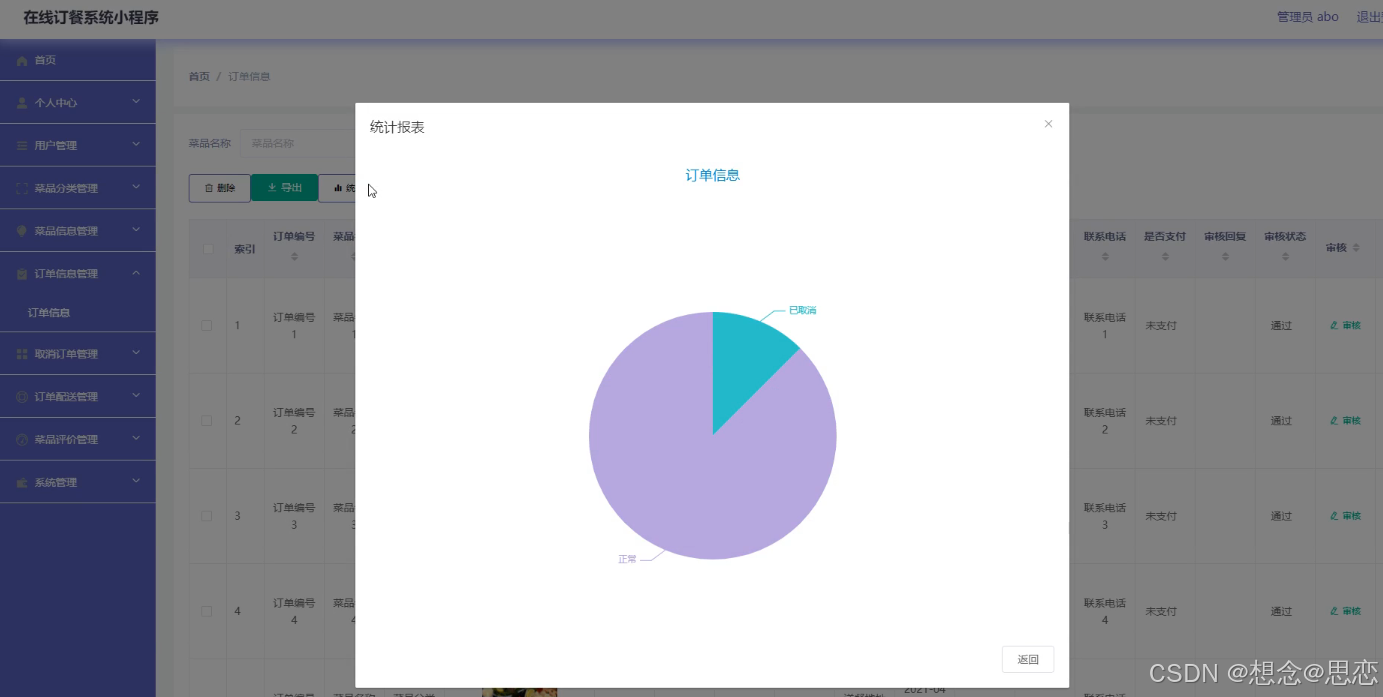Open the 订单配送管理 menu item
This screenshot has width=1383, height=697.
tap(78, 397)
